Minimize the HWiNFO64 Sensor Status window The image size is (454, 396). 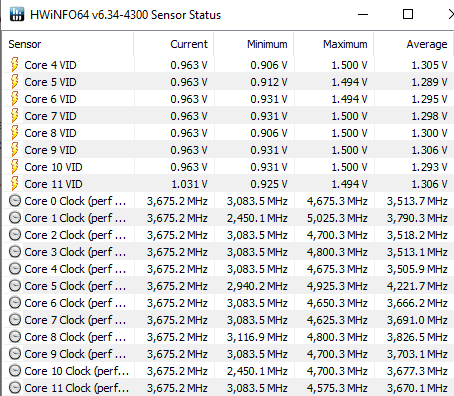[x=363, y=14]
